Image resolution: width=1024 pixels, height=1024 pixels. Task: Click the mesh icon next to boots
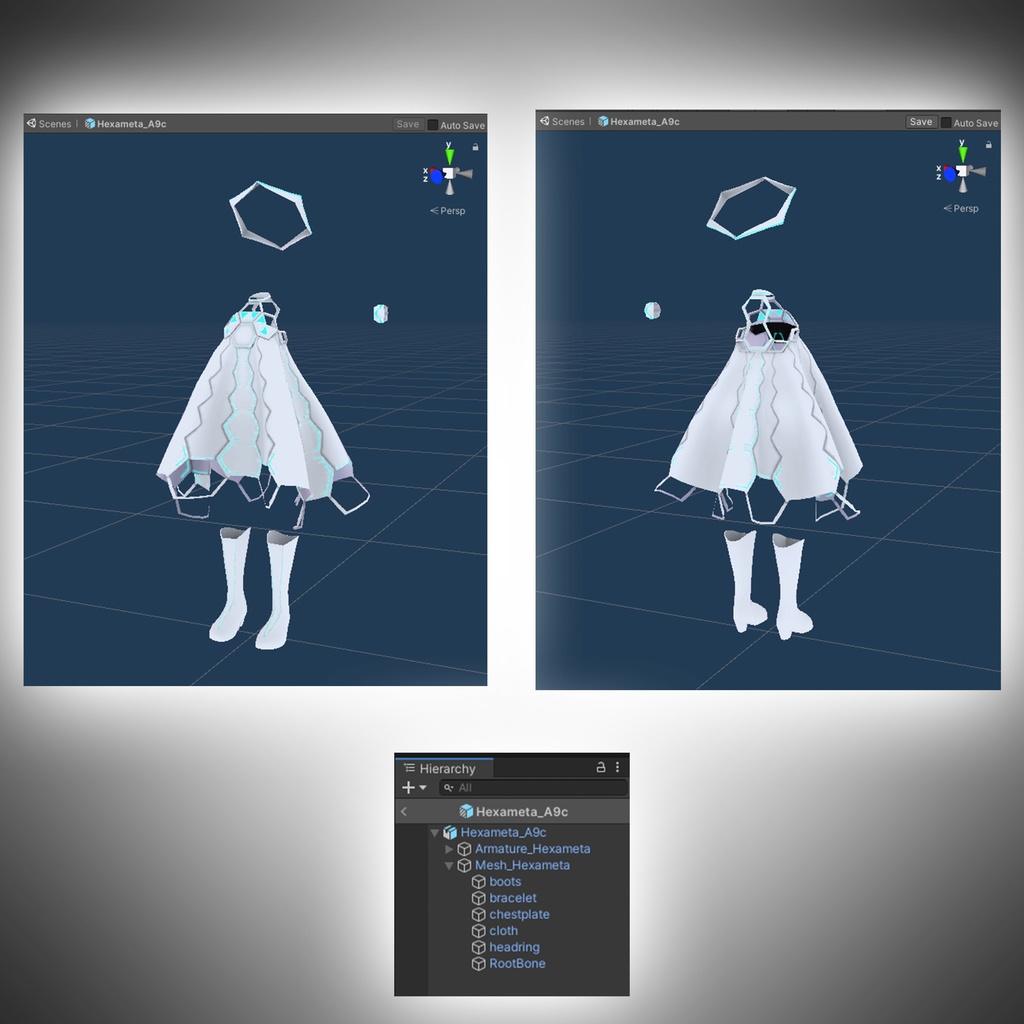[480, 881]
